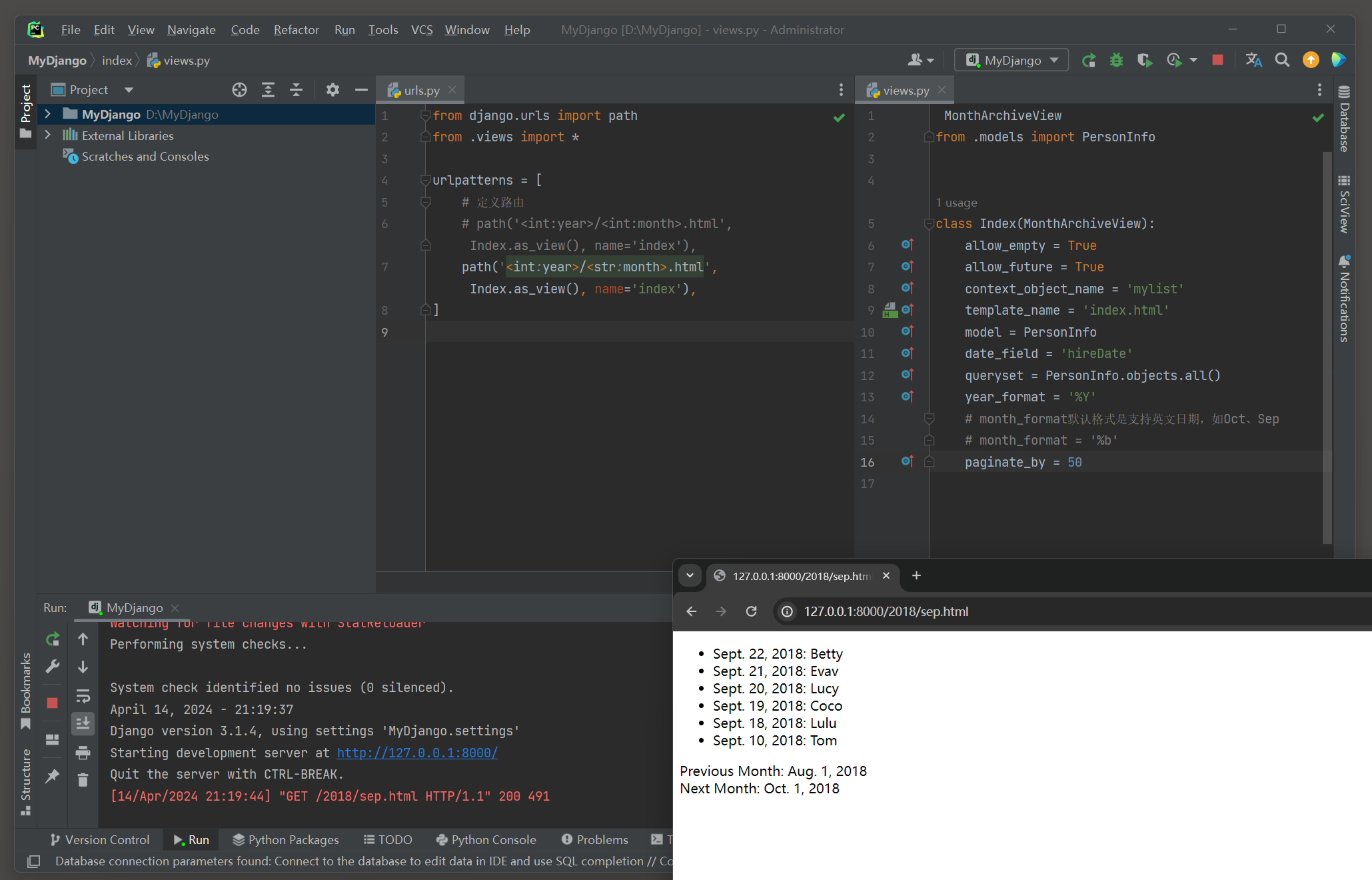Click views.py vertical scrollbar
This screenshot has width=1372, height=880.
(x=1327, y=347)
